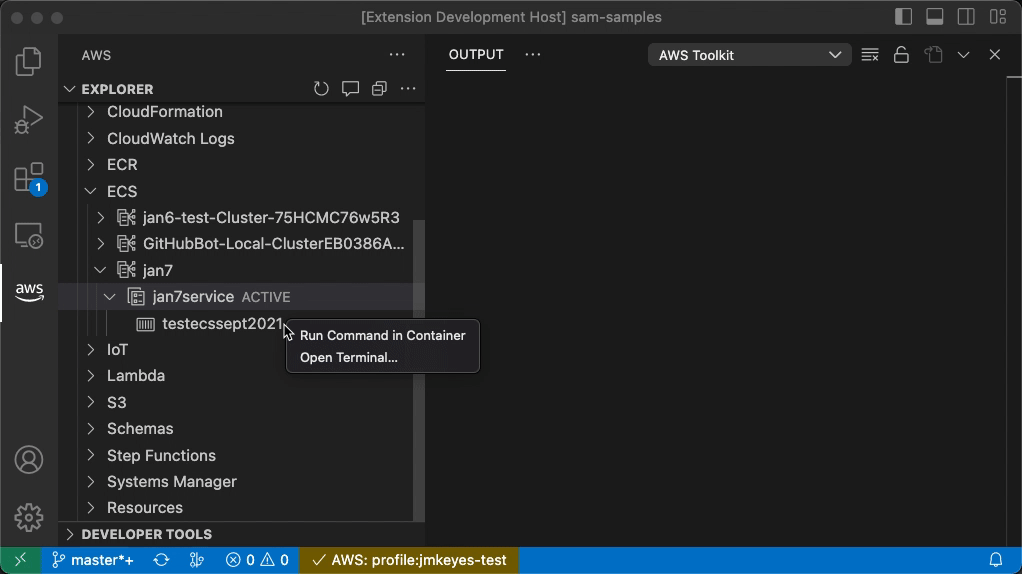The height and width of the screenshot is (574, 1022).
Task: Click the ACTIVE status label
Action: tap(266, 297)
